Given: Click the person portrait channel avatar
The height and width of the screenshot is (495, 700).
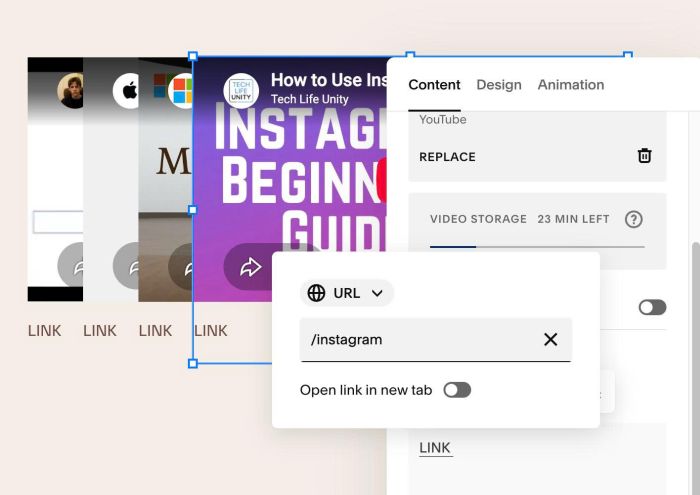Looking at the screenshot, I should [71, 91].
